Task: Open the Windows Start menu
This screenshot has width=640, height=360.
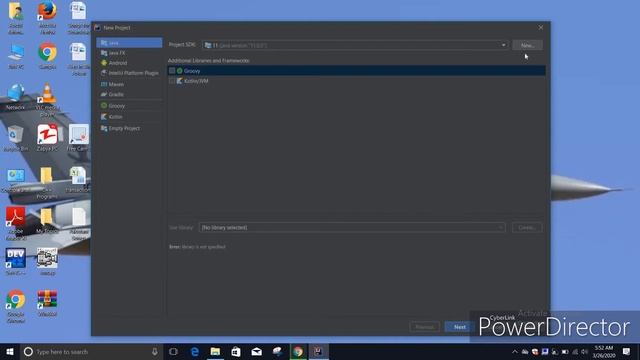Action: tap(10, 351)
